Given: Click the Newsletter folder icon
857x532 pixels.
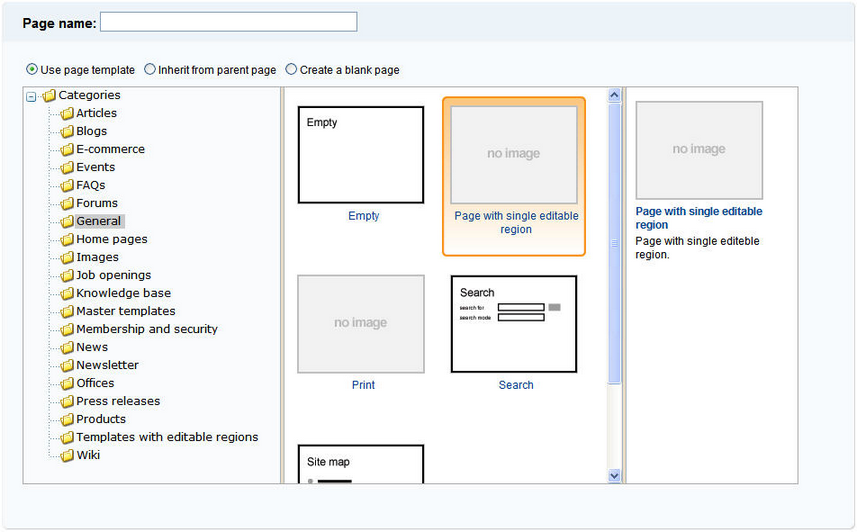Looking at the screenshot, I should point(67,366).
